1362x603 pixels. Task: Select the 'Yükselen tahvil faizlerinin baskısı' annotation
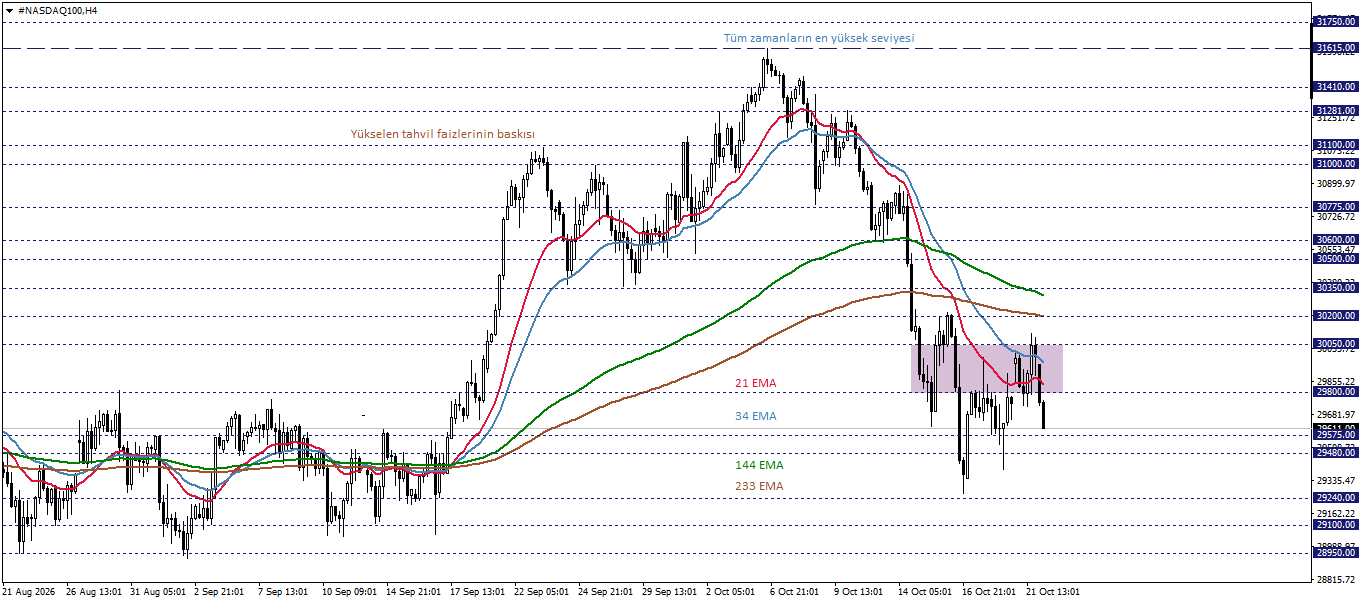[x=442, y=133]
